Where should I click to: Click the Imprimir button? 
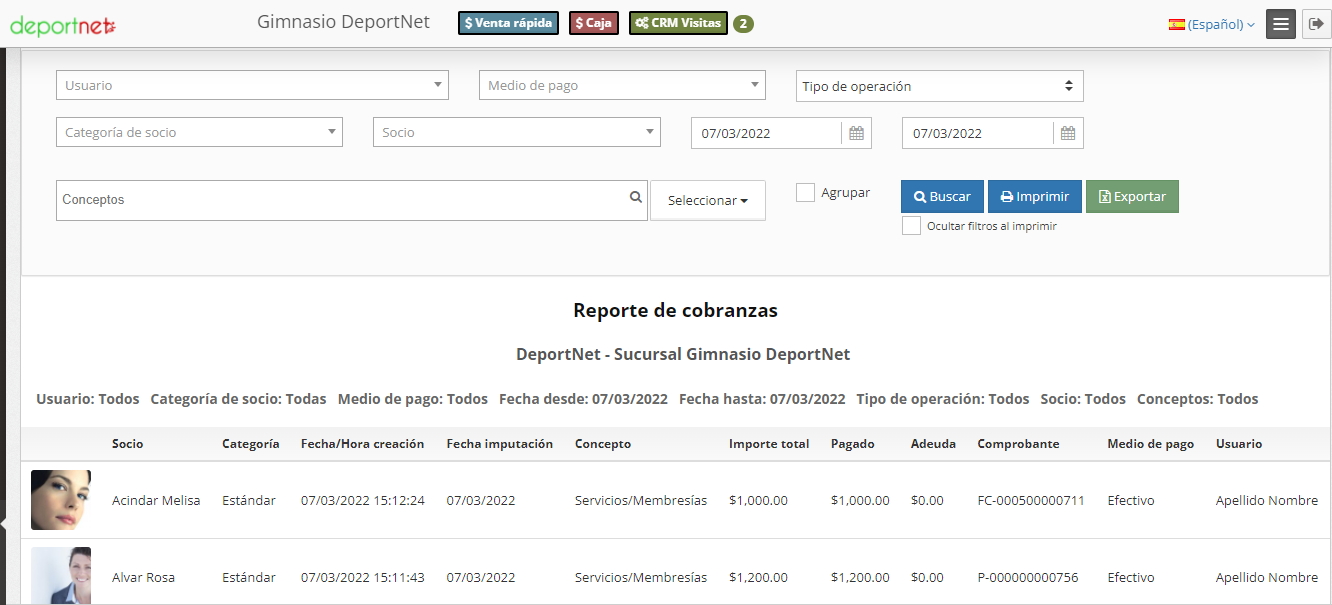1034,197
